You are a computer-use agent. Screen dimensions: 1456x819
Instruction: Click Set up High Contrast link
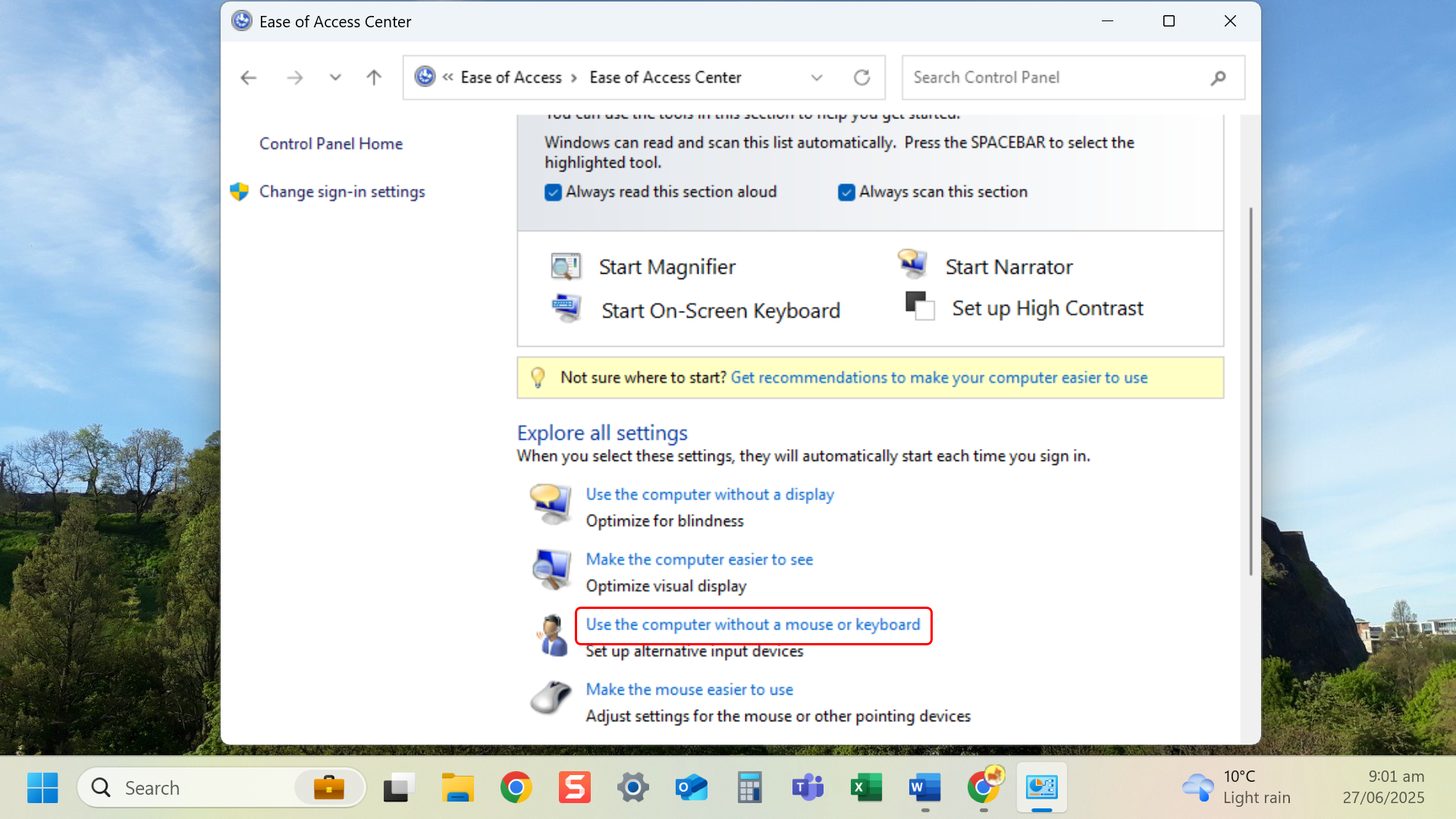[1047, 308]
